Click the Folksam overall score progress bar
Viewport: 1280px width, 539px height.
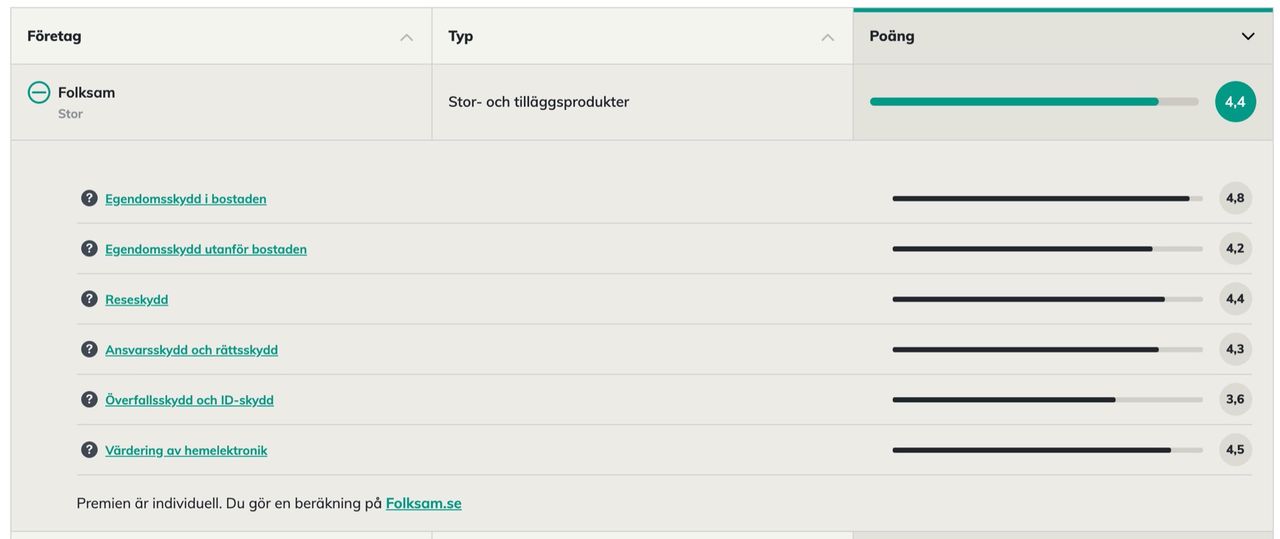1034,102
